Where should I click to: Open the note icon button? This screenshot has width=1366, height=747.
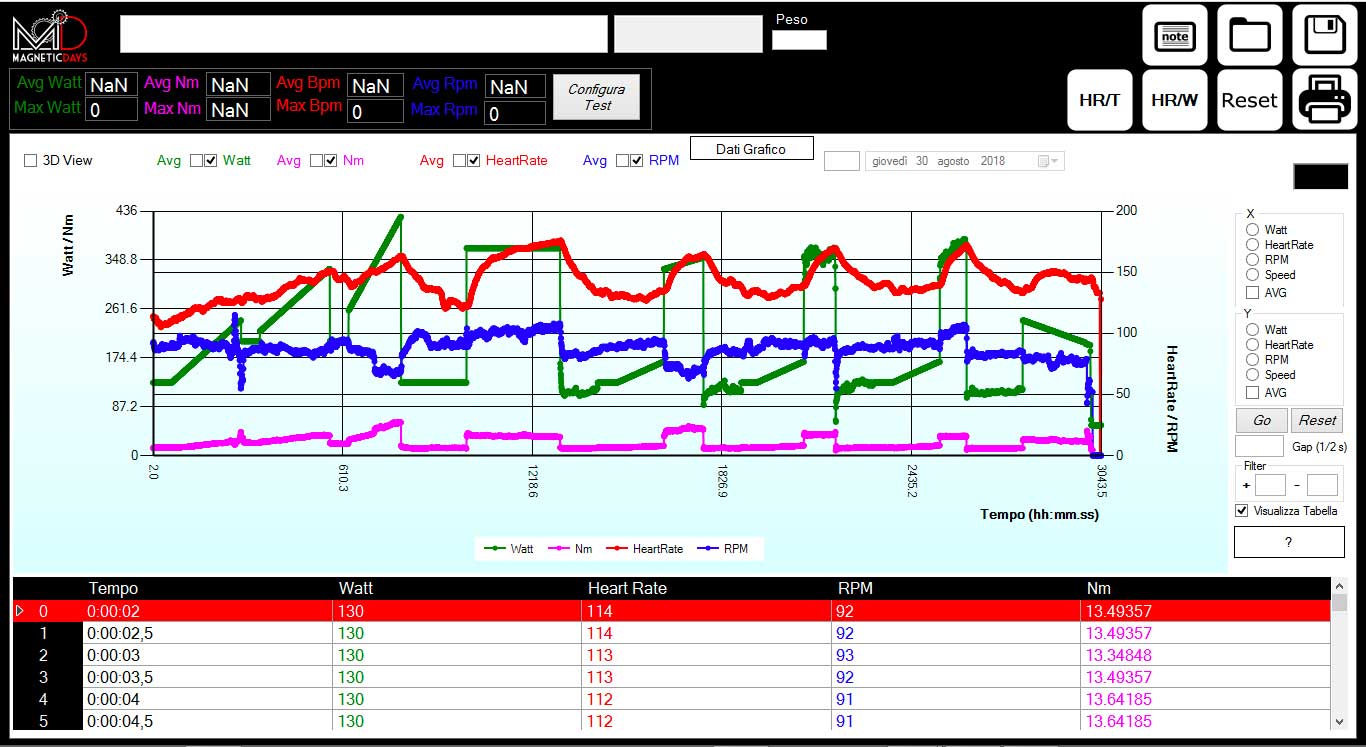1175,36
